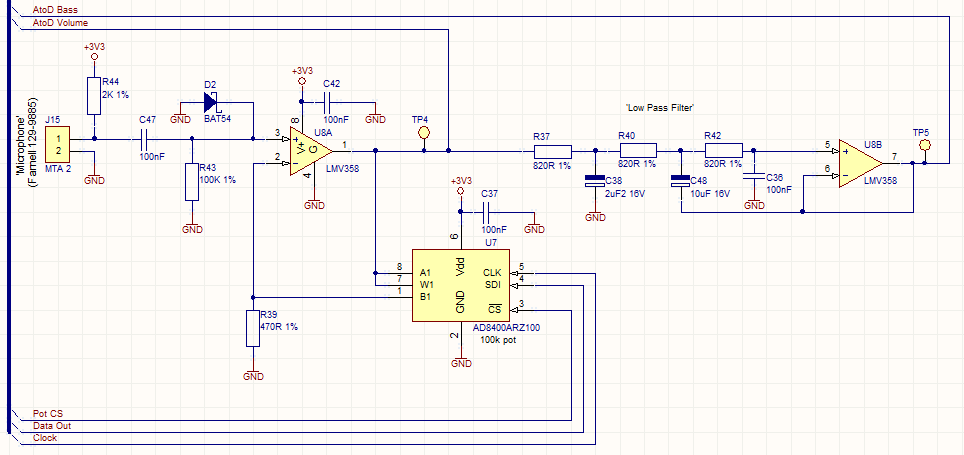Click the C48 10uF 16V capacitor
Viewport: 964px width, 455px height.
point(681,182)
